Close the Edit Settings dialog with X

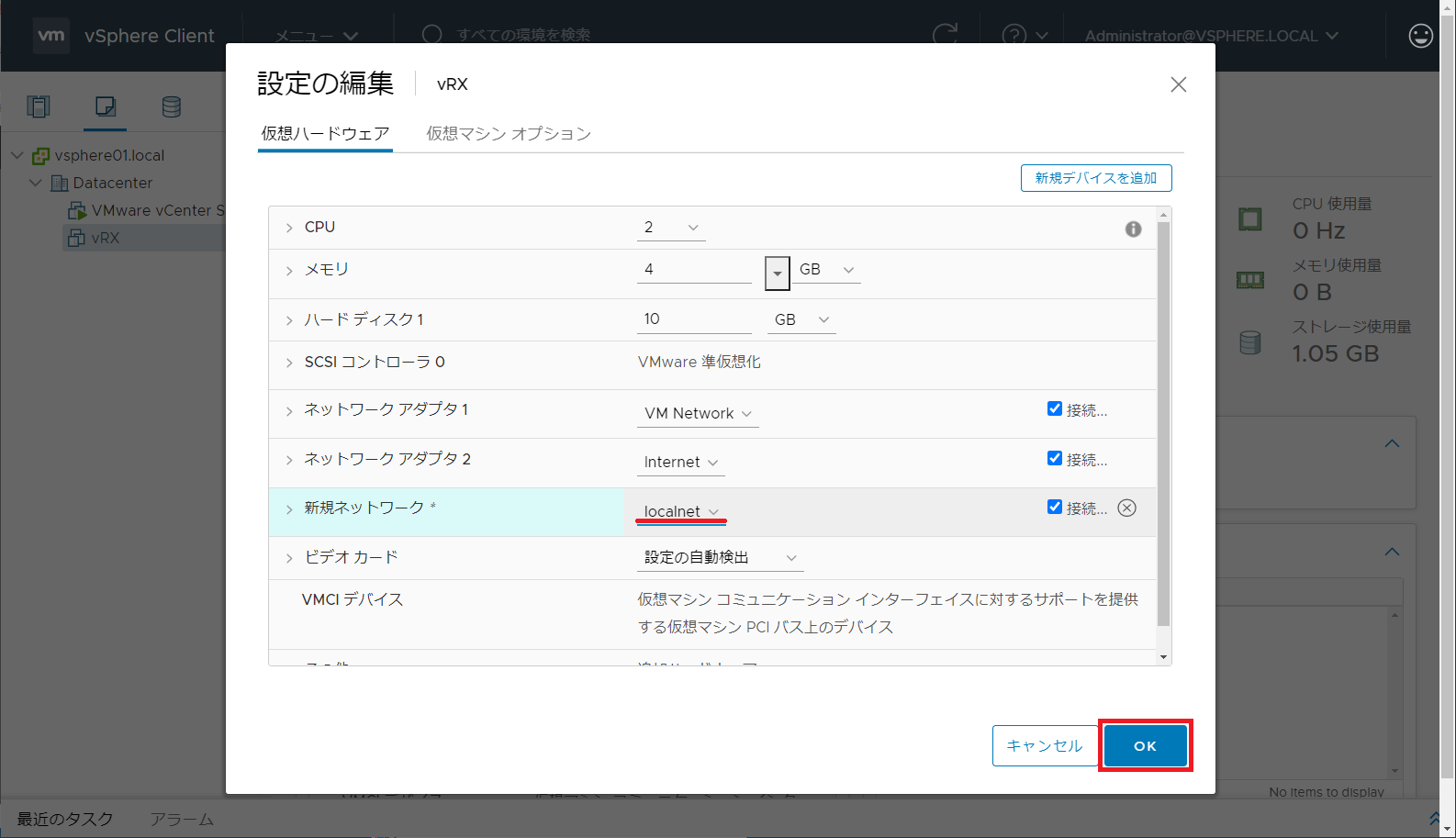pyautogui.click(x=1179, y=84)
